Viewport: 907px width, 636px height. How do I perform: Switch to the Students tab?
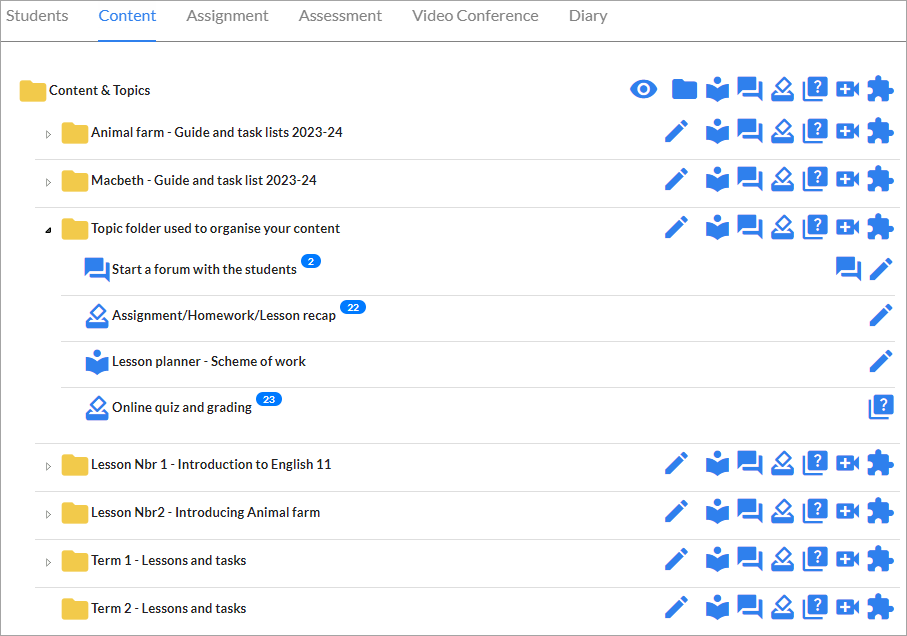point(37,16)
